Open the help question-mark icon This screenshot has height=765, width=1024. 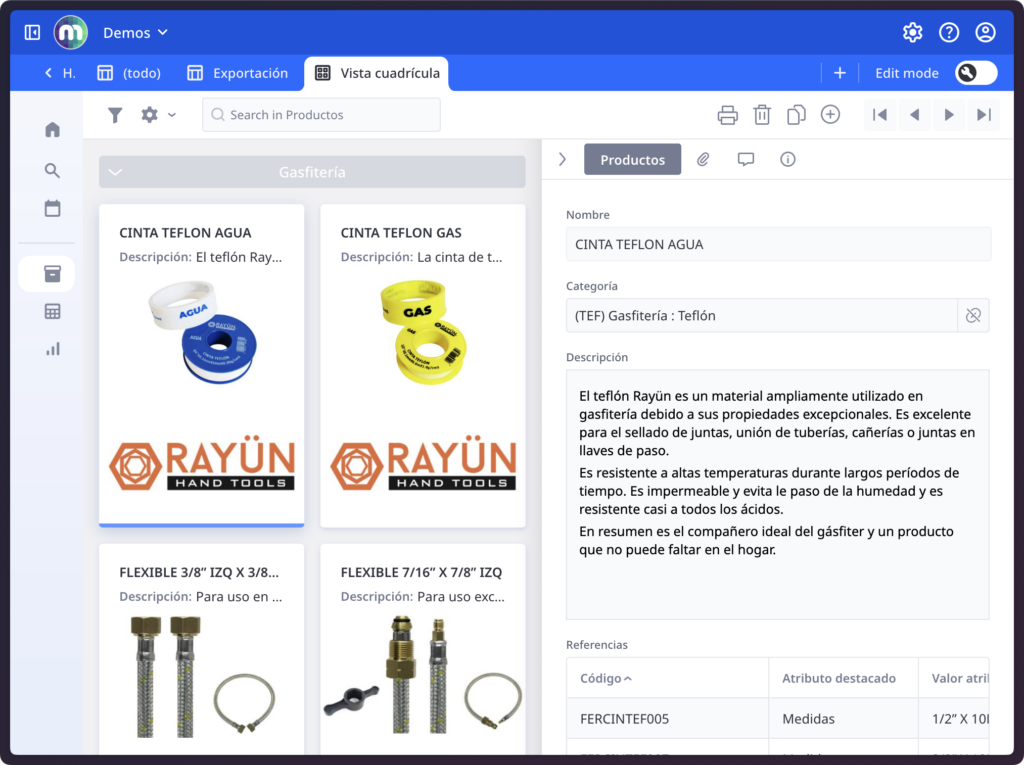click(x=949, y=32)
